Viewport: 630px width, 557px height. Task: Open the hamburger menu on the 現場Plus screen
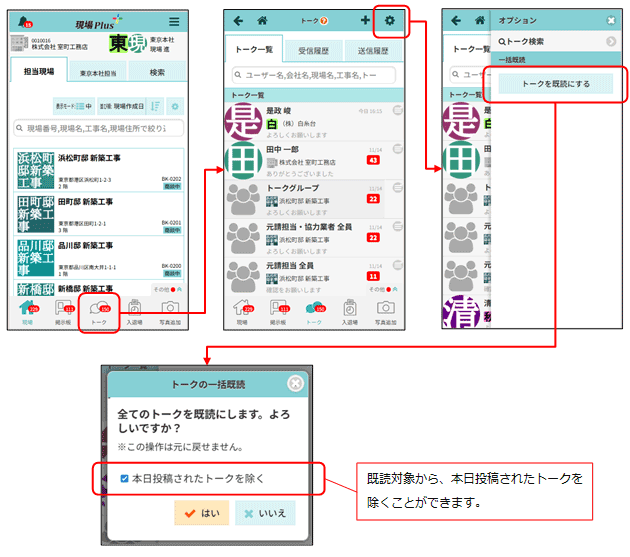pos(174,21)
